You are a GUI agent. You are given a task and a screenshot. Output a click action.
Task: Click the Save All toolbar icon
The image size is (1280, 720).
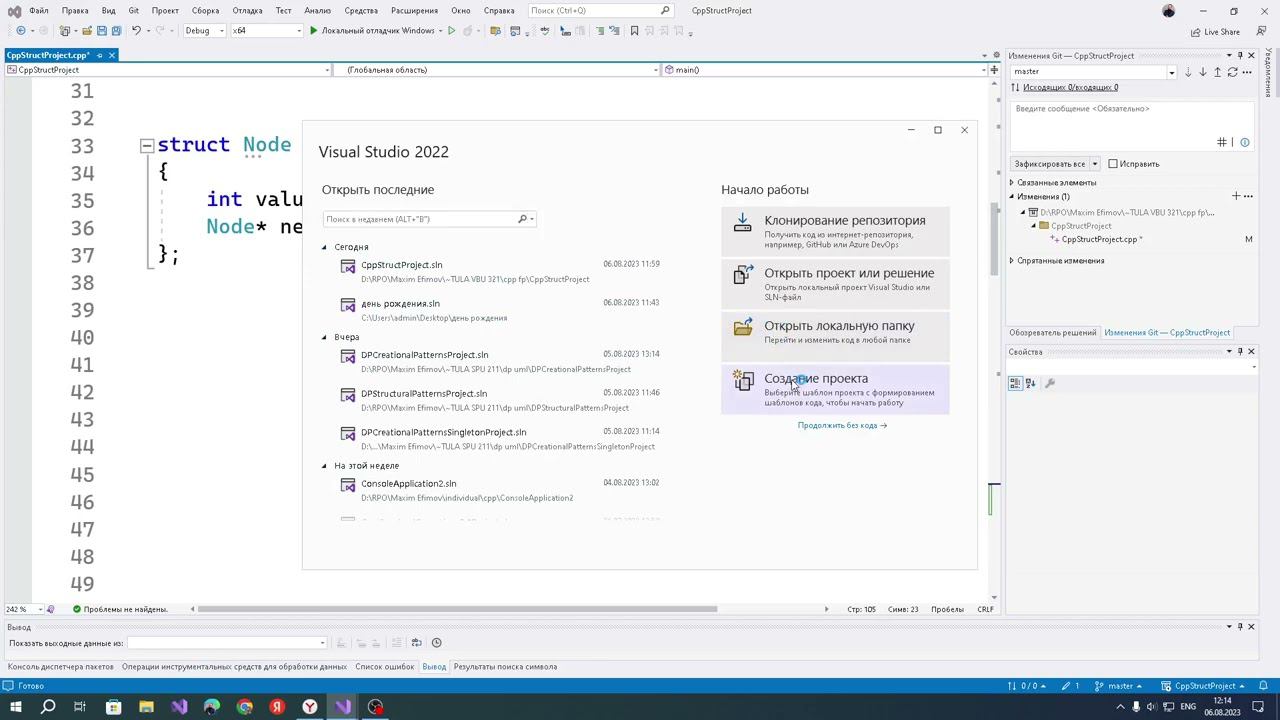click(x=116, y=31)
